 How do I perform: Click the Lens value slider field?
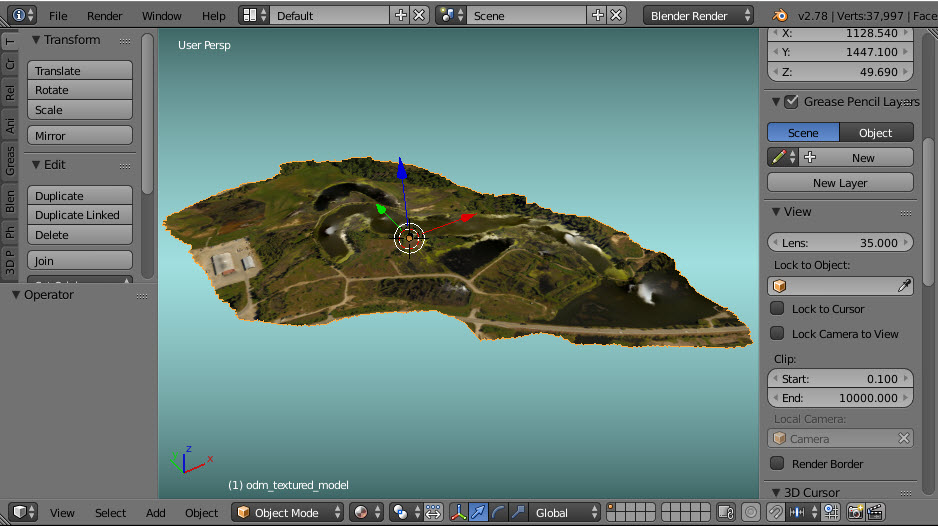pyautogui.click(x=840, y=243)
